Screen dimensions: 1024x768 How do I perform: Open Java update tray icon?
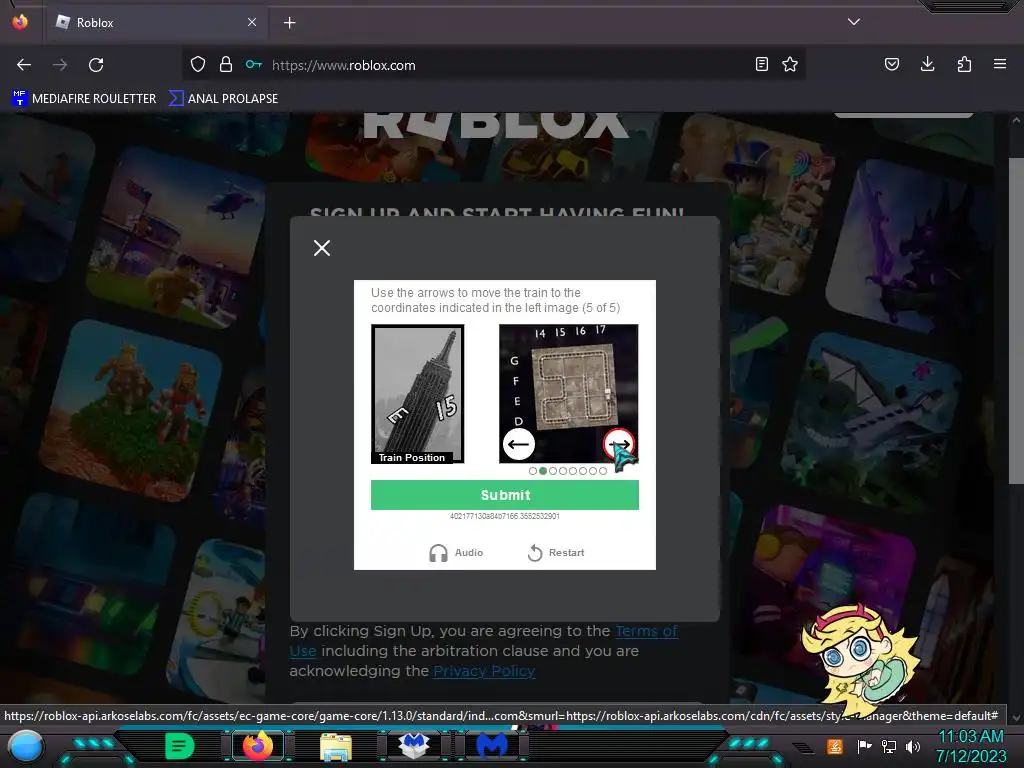[x=835, y=746]
